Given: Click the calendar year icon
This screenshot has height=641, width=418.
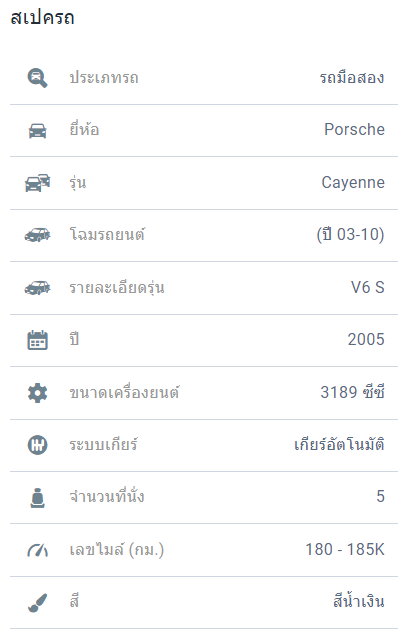Looking at the screenshot, I should tap(38, 340).
